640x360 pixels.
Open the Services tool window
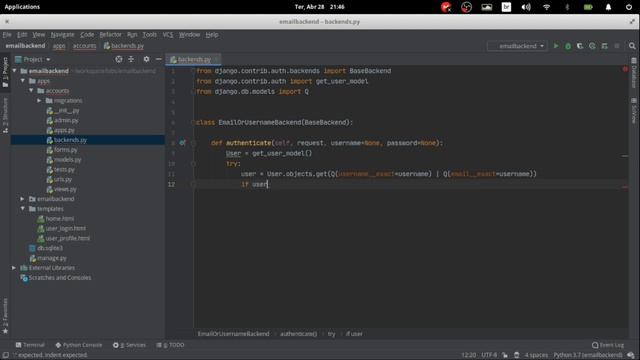[129, 345]
